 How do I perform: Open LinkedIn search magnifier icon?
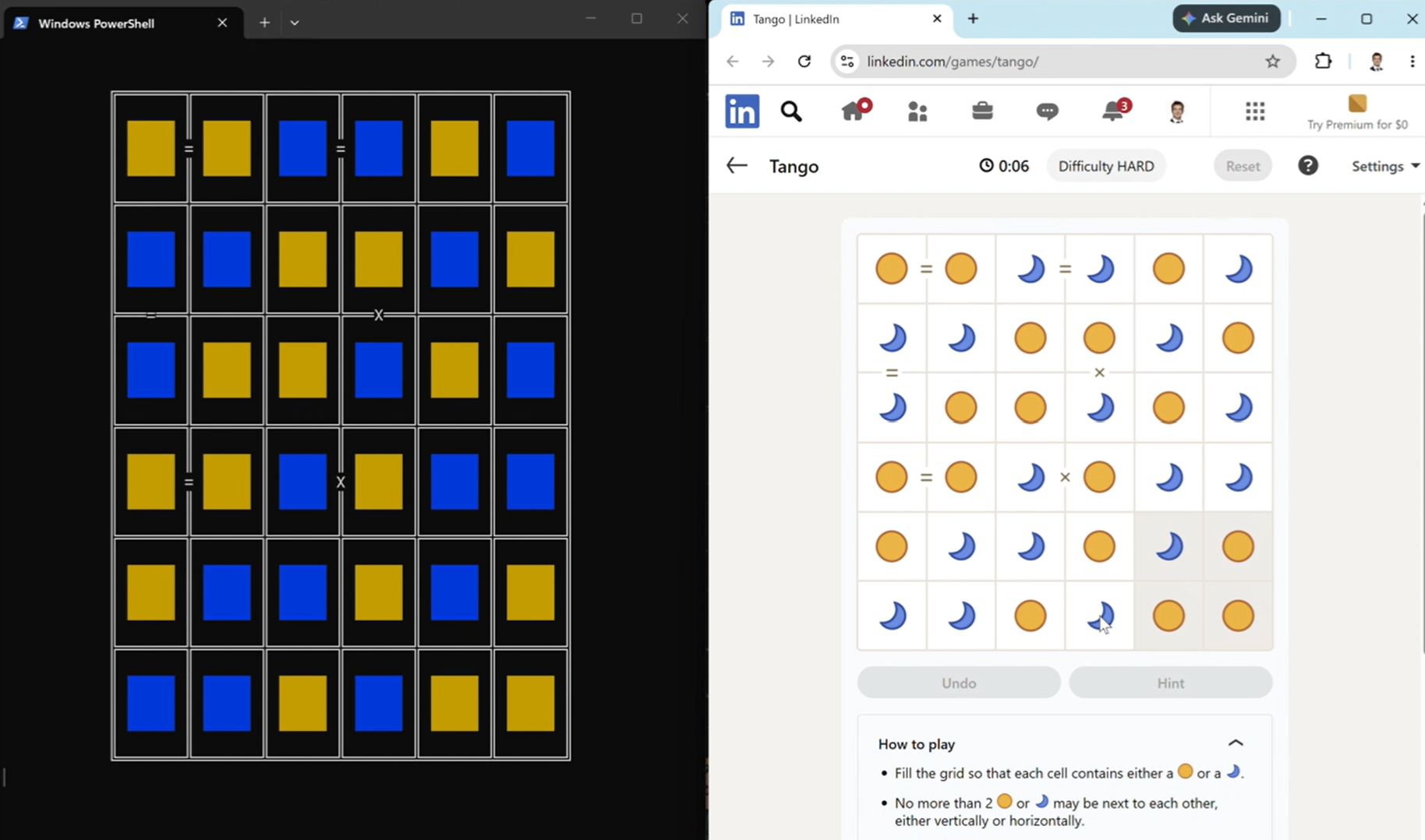pos(791,111)
